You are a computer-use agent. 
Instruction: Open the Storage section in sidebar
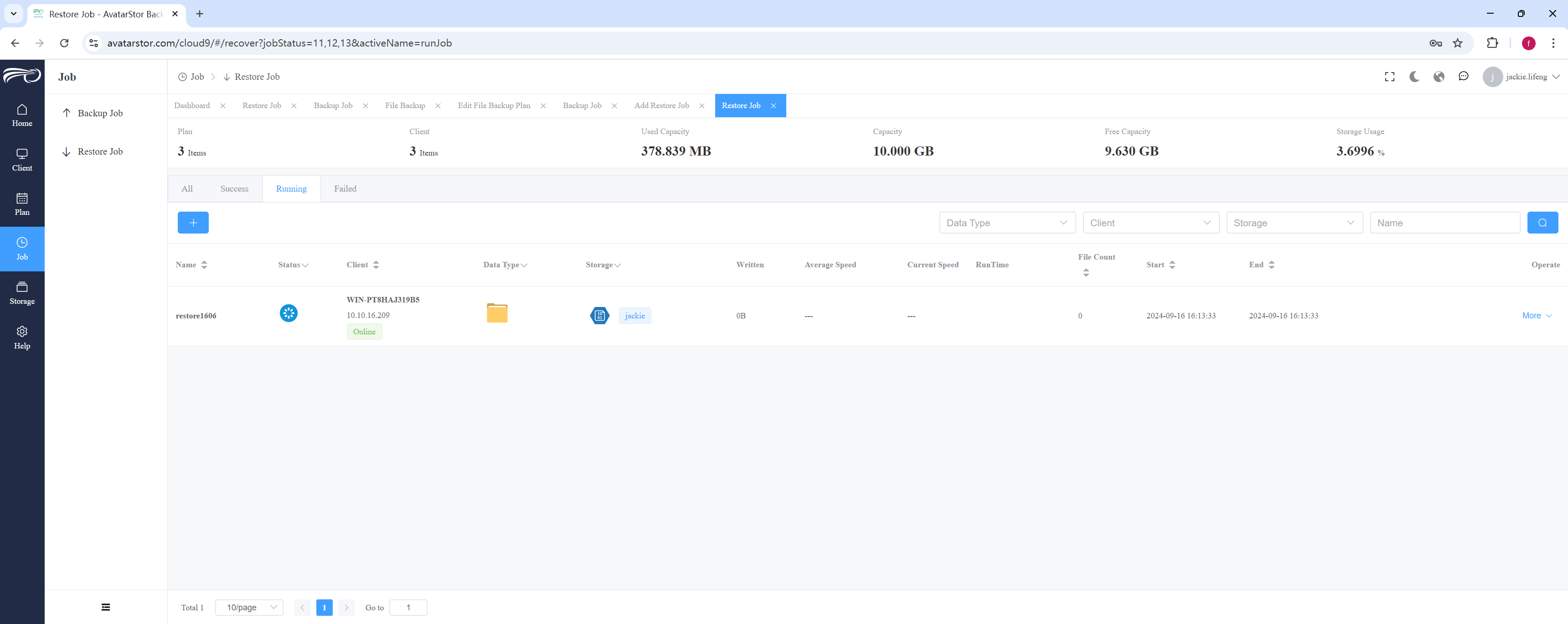pyautogui.click(x=22, y=293)
